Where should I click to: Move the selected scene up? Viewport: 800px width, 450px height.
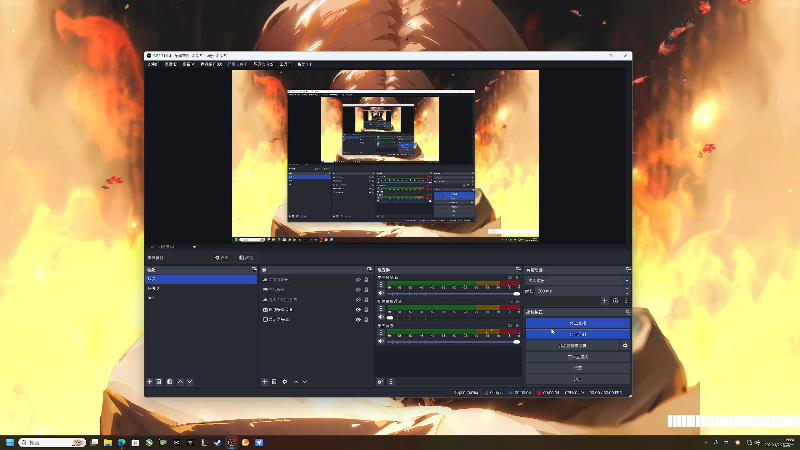180,382
